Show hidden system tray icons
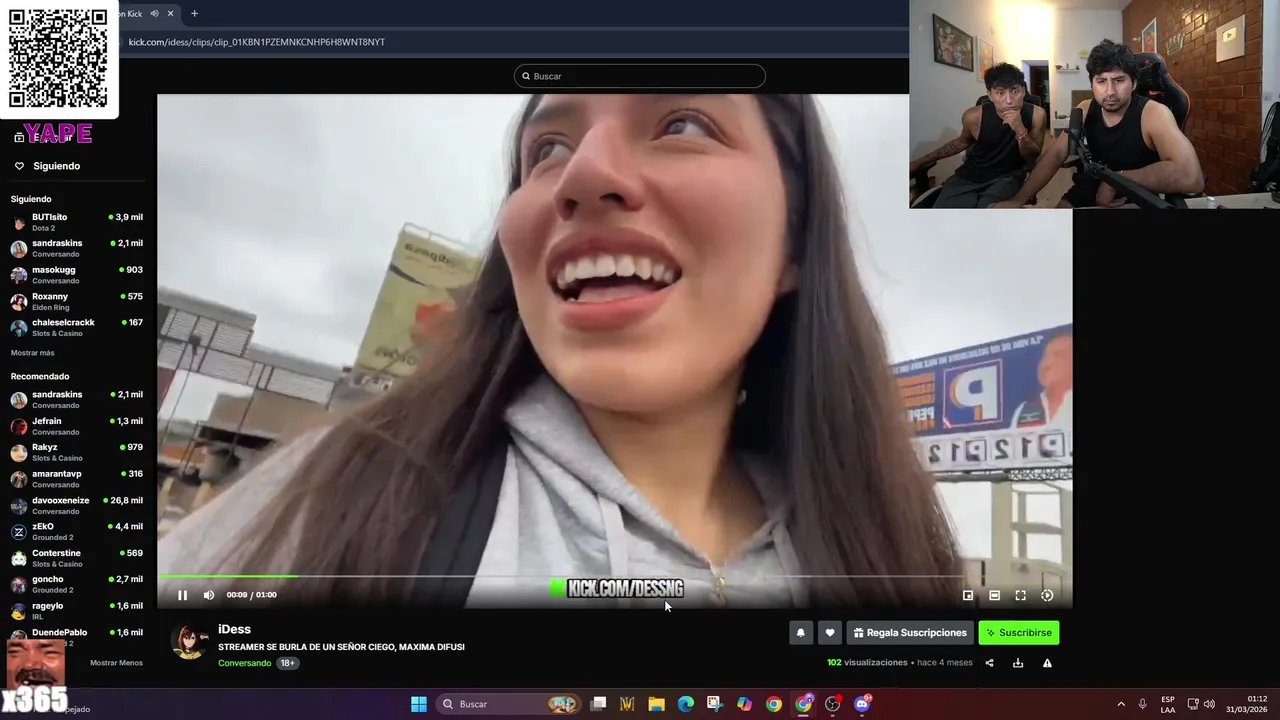Screen dimensions: 1280x720 pyautogui.click(x=1121, y=704)
